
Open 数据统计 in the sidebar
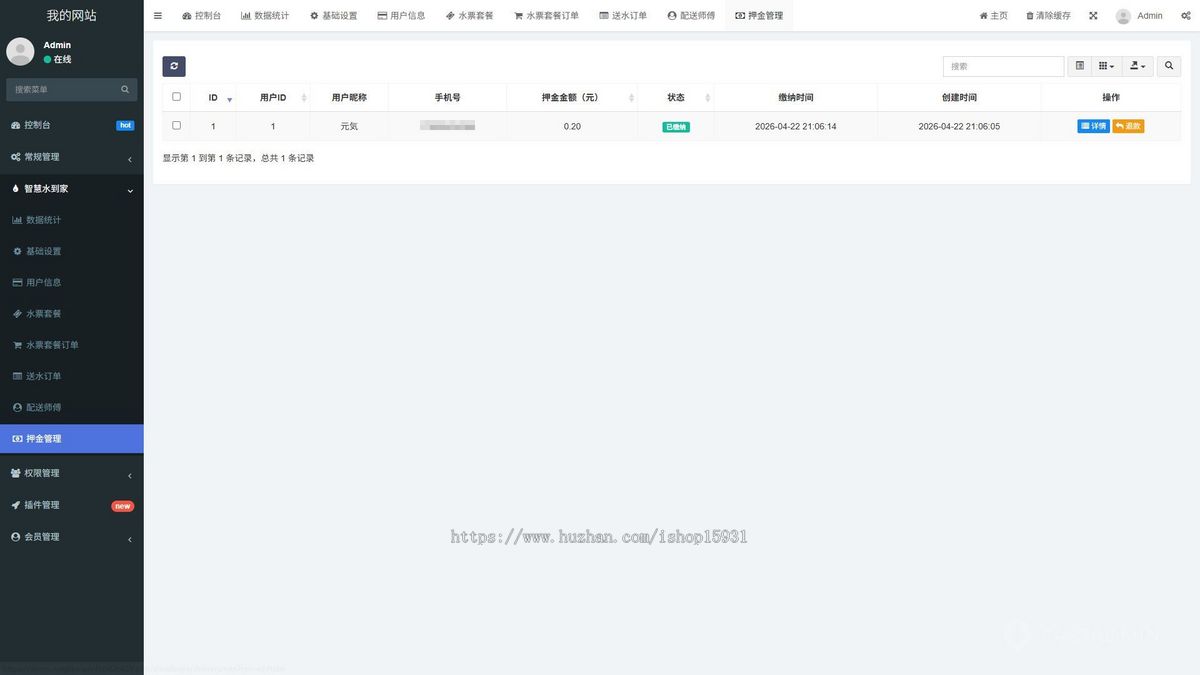pos(72,220)
